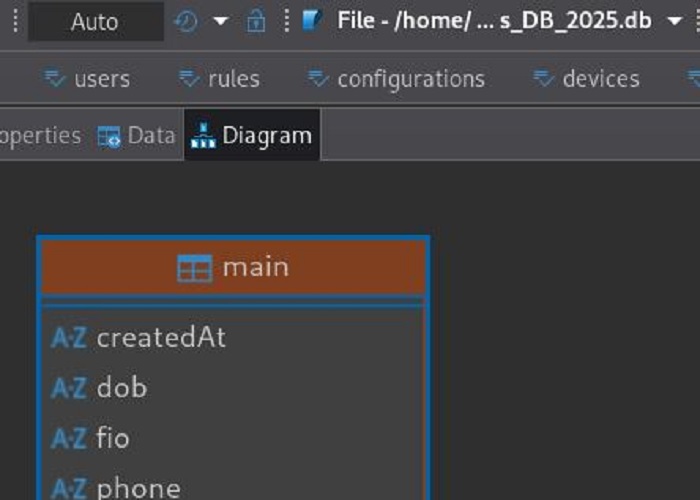Viewport: 700px width, 500px height.
Task: Open the rules editor tab
Action: pyautogui.click(x=219, y=79)
